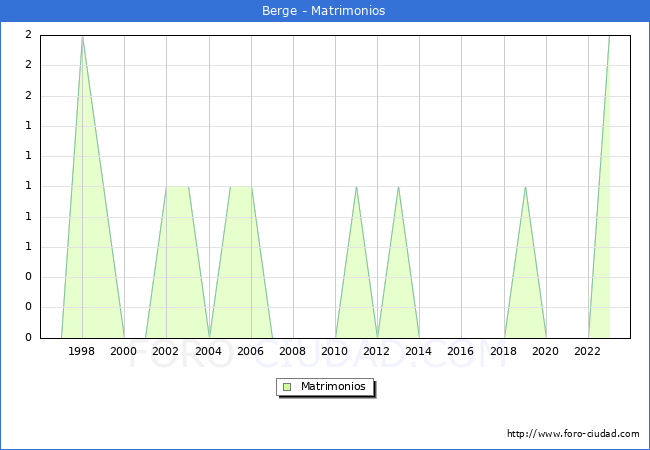Click the 2014 x-axis label
Viewport: 650px width, 450px height.
pos(419,351)
